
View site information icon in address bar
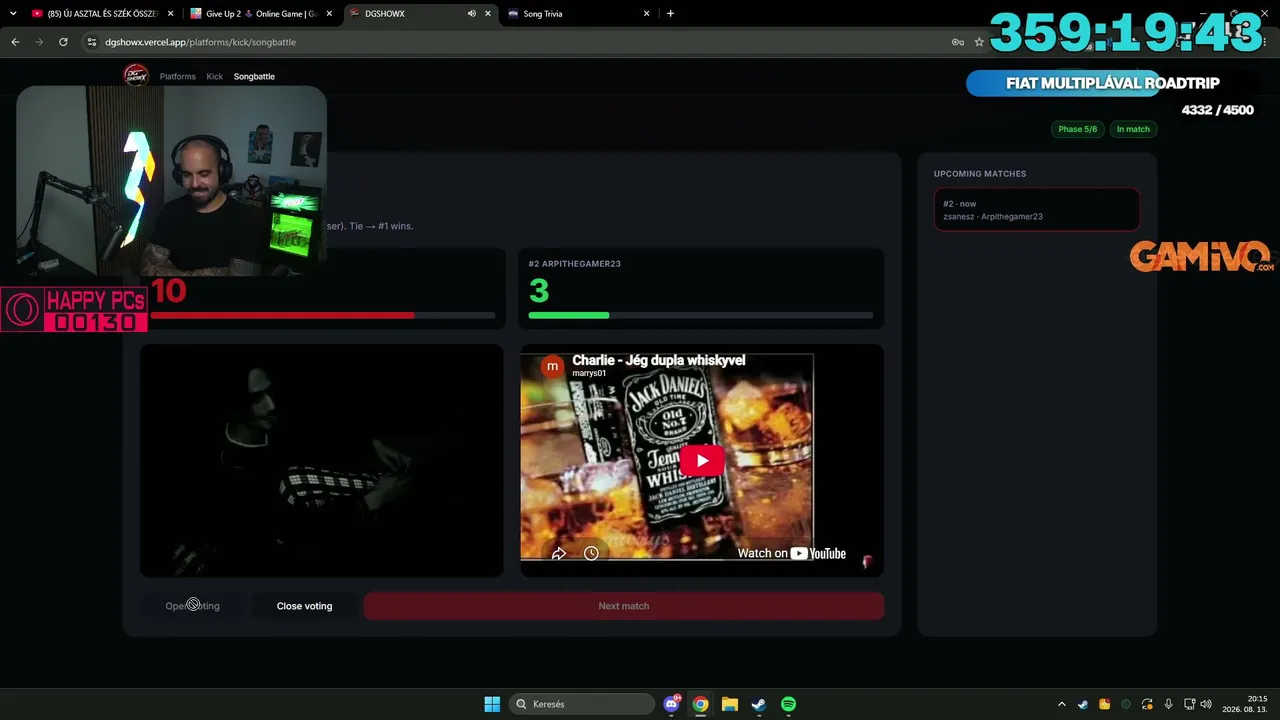tap(92, 42)
